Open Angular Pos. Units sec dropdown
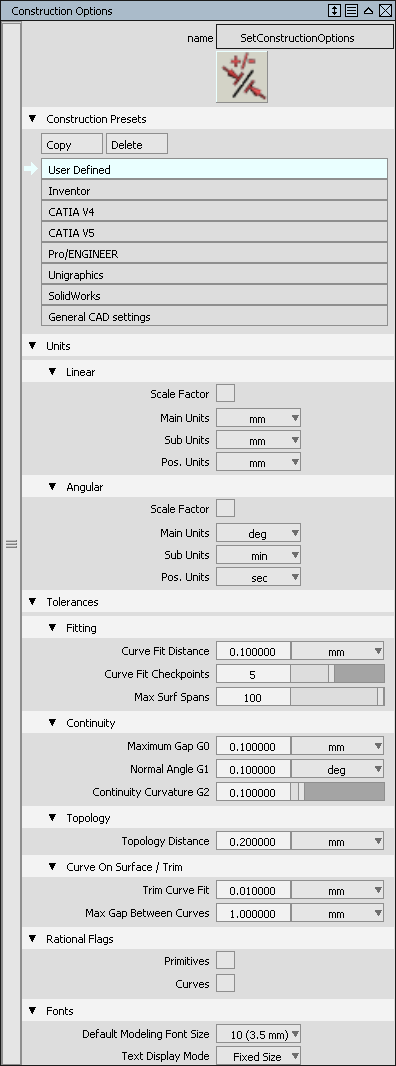The height and width of the screenshot is (1066, 396). tap(259, 578)
